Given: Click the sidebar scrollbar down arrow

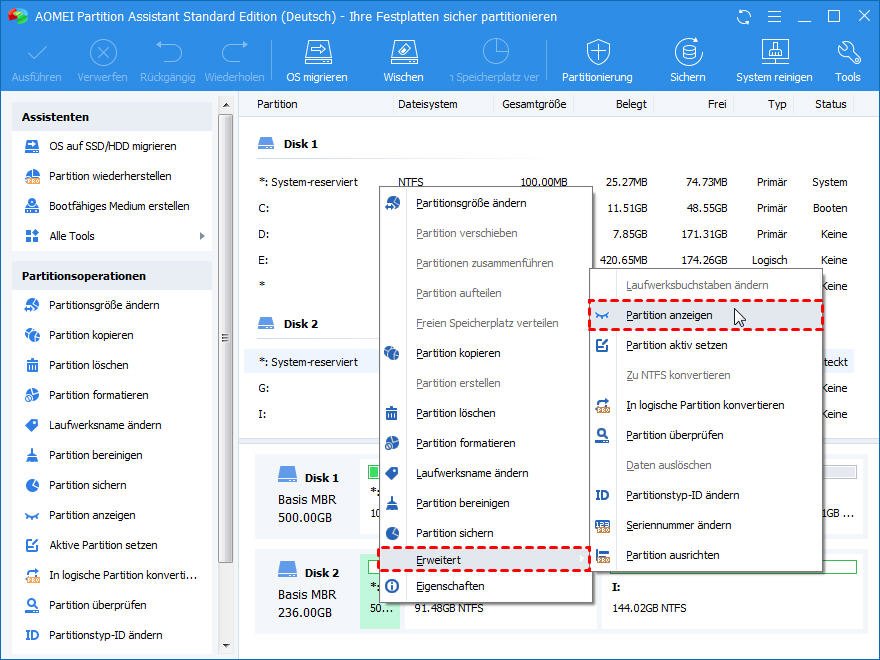Looking at the screenshot, I should pos(226,645).
